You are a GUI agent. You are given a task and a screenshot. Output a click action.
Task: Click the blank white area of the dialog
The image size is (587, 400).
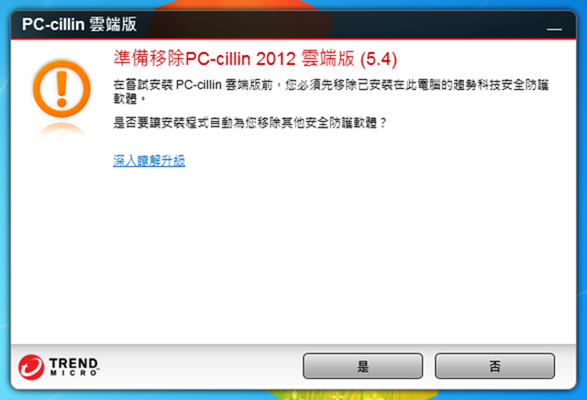click(294, 255)
